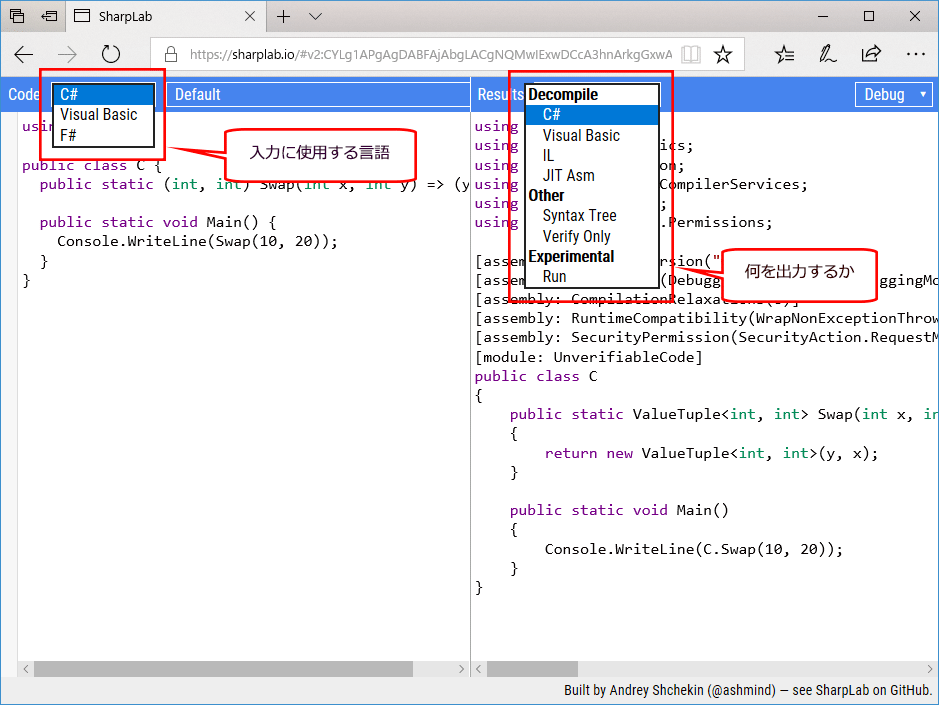Image resolution: width=939 pixels, height=705 pixels.
Task: Open the input language dropdown
Action: (x=103, y=93)
